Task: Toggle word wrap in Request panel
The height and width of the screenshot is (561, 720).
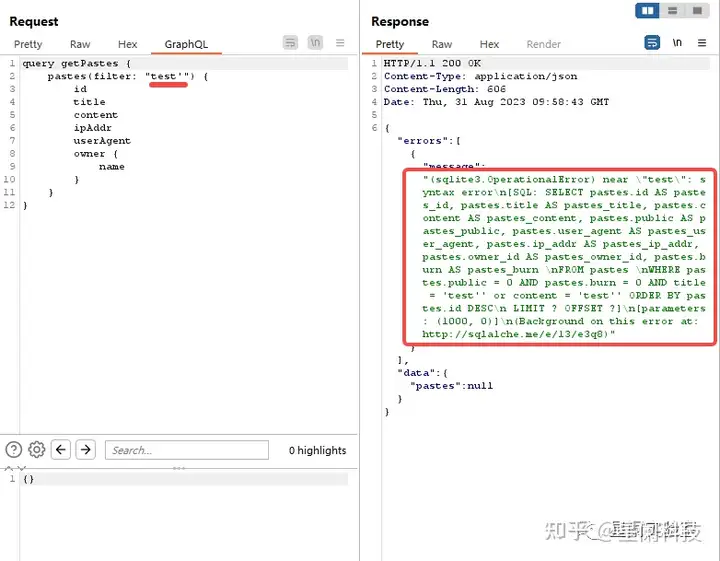Action: click(x=290, y=43)
